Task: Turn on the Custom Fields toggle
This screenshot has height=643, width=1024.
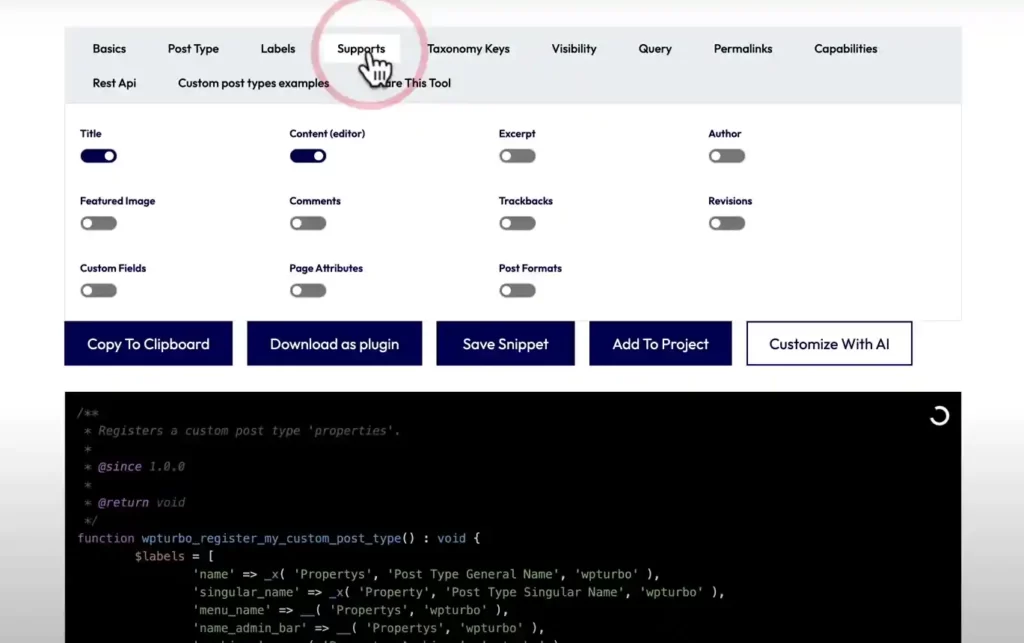Action: tap(99, 290)
